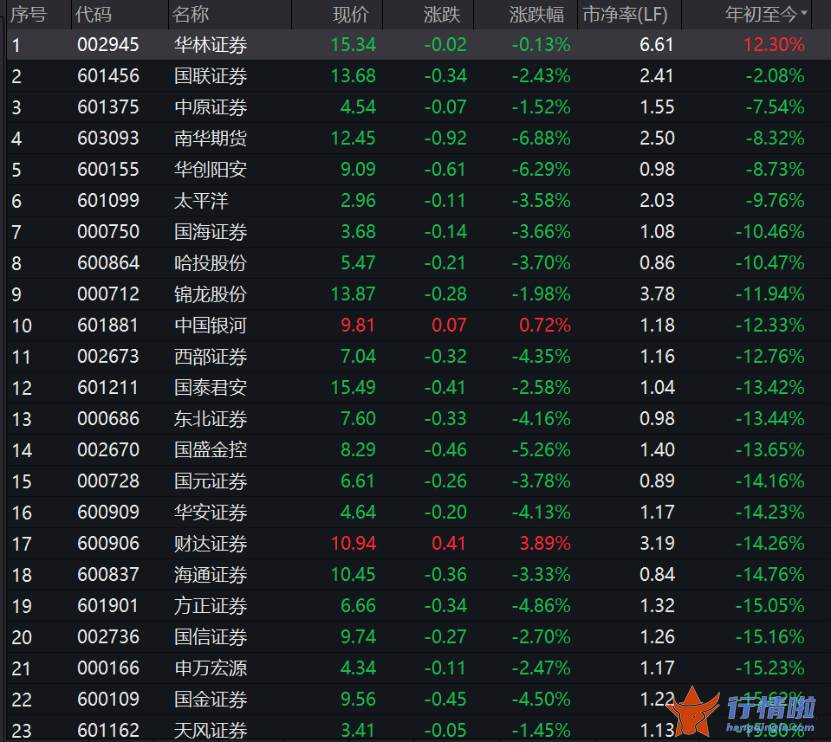
Task: Click stock code 000712
Action: [x=108, y=294]
